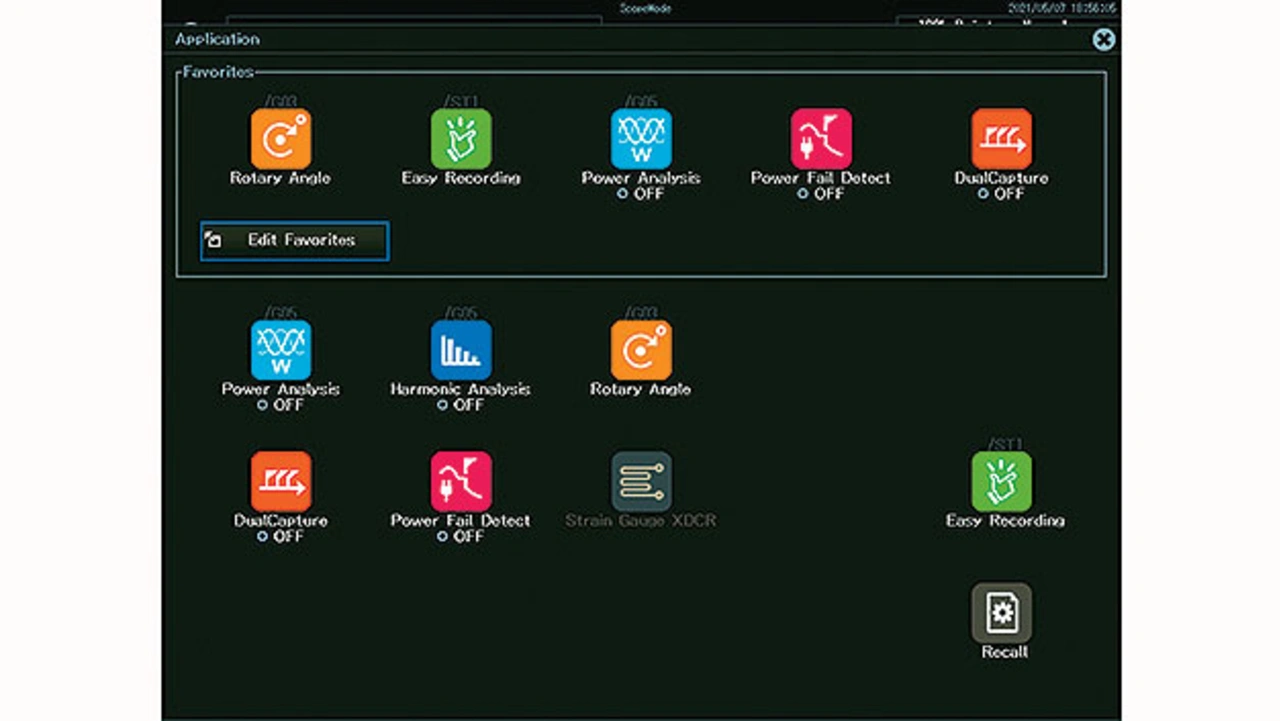Open Rotary Angle in the Favorites panel

tap(281, 140)
